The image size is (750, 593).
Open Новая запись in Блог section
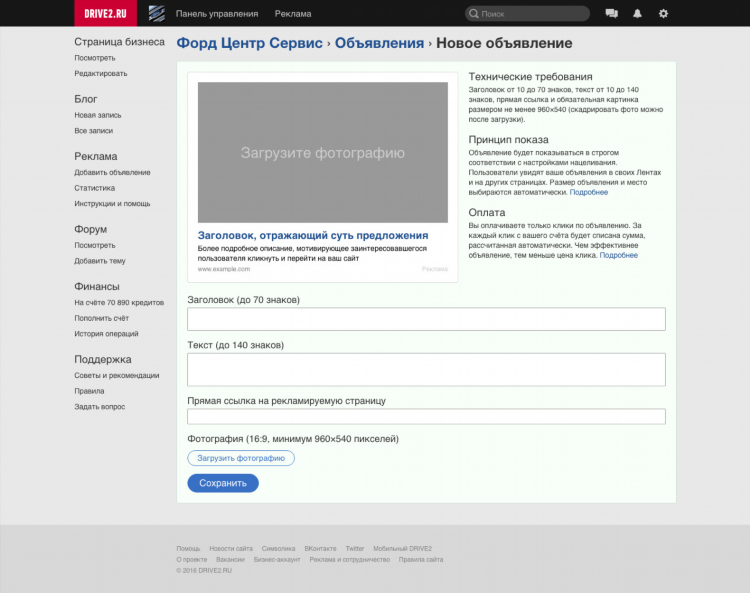[98, 115]
